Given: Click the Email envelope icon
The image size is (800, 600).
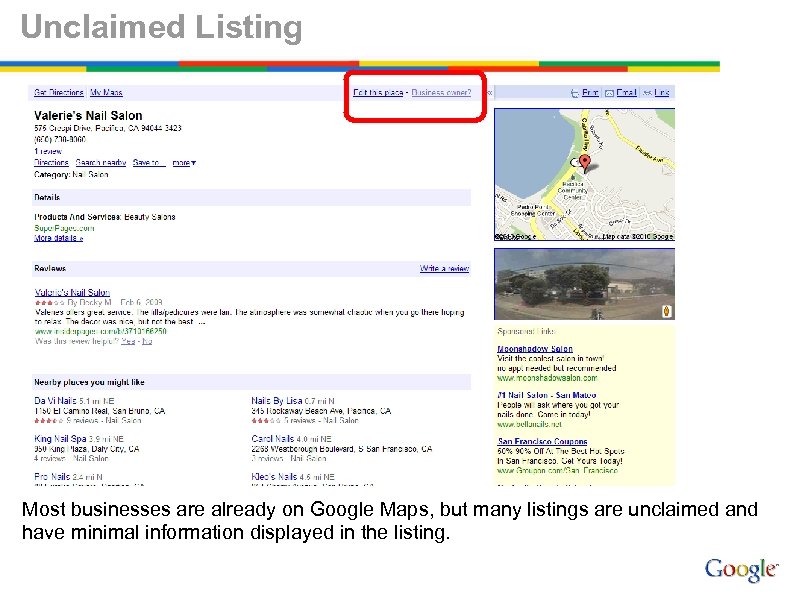Looking at the screenshot, I should tap(610, 92).
